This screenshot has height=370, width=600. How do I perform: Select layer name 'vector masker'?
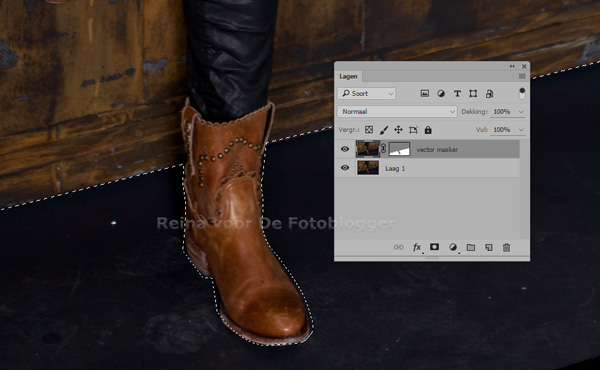[437, 150]
